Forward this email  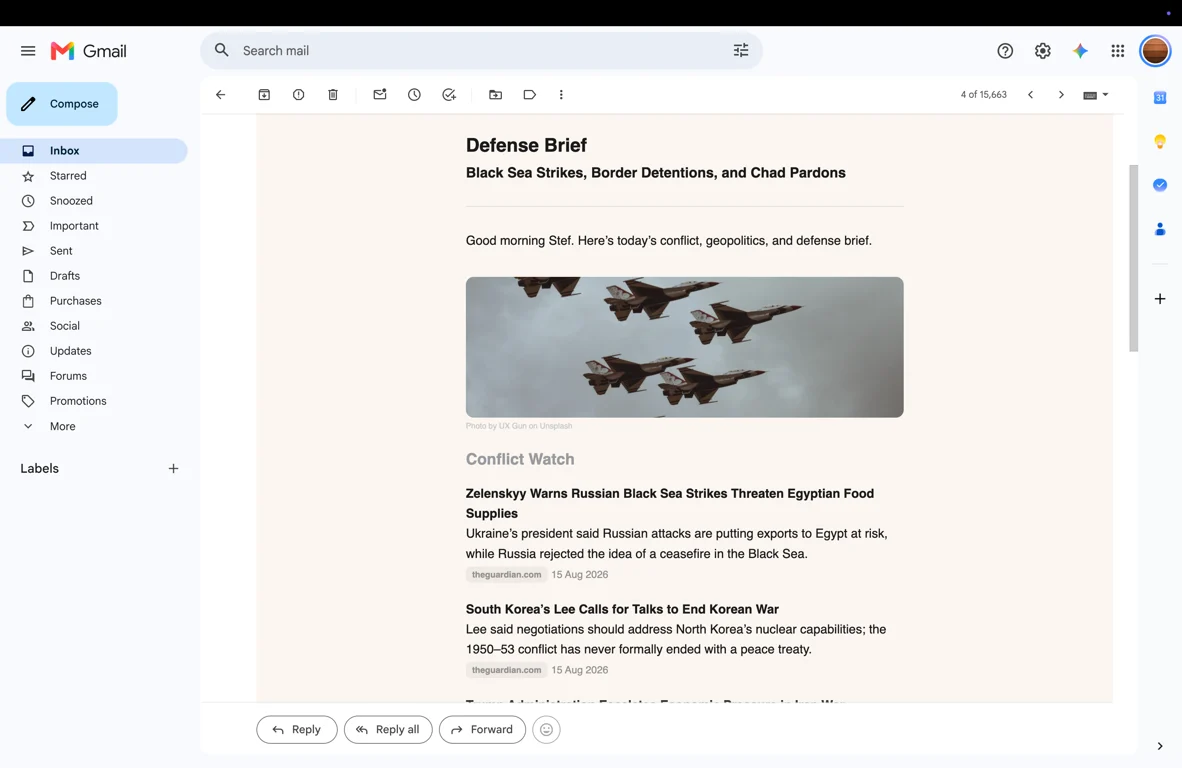click(x=482, y=730)
